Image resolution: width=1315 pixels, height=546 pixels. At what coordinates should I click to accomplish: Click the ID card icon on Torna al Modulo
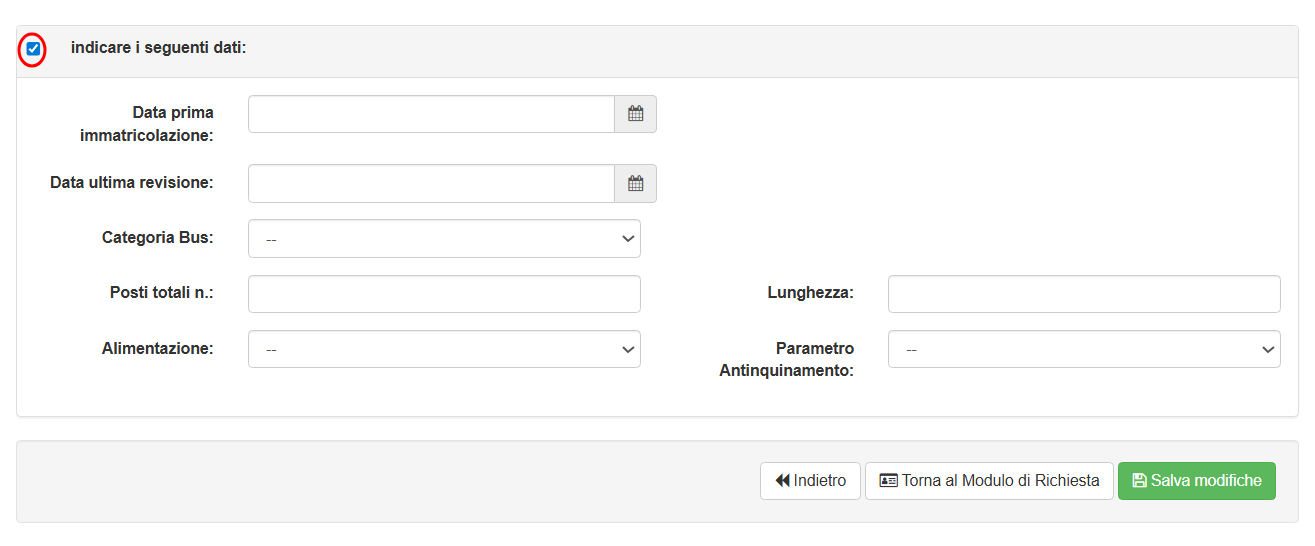pos(888,481)
